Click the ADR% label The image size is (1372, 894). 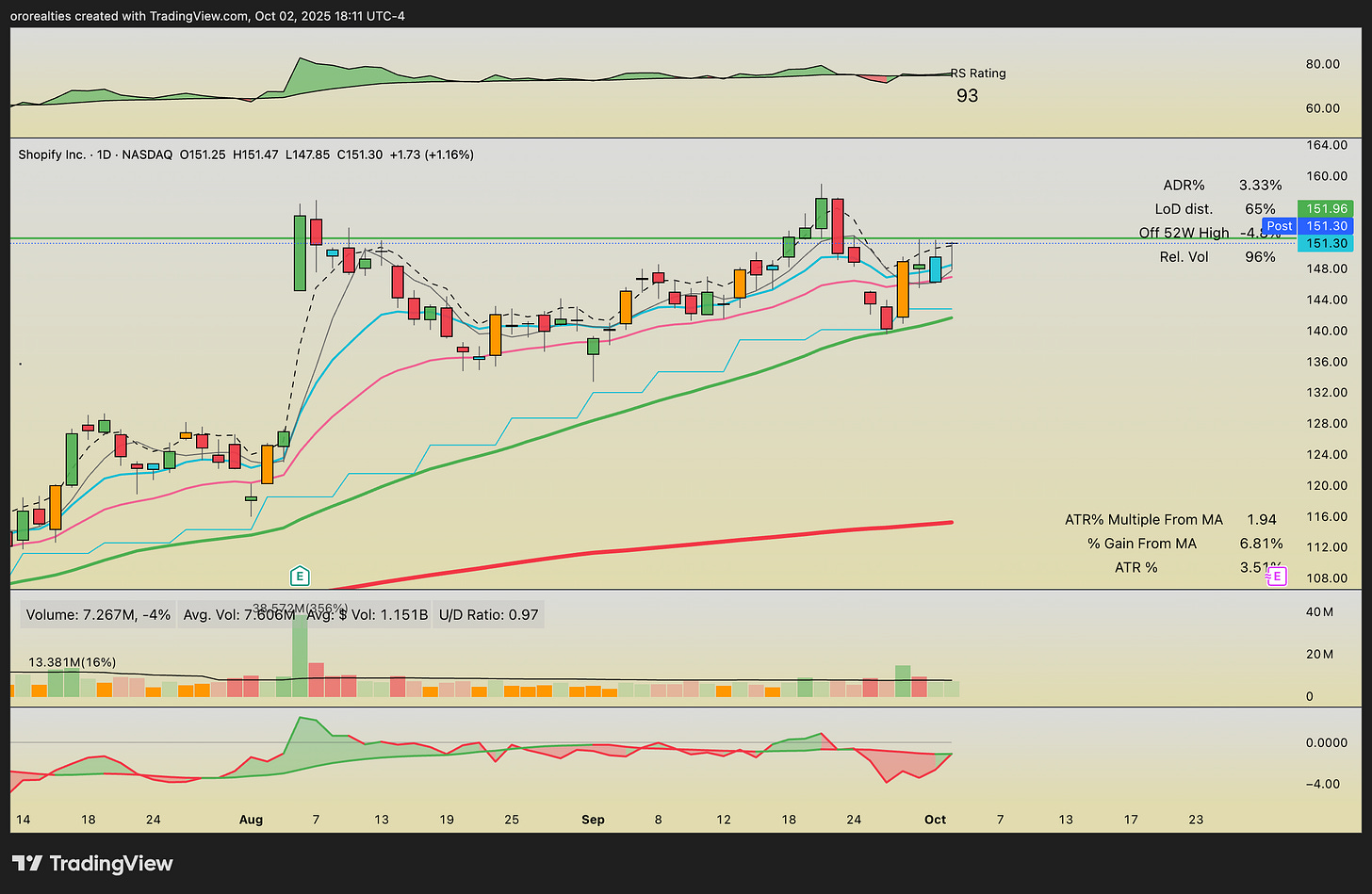pos(1184,186)
